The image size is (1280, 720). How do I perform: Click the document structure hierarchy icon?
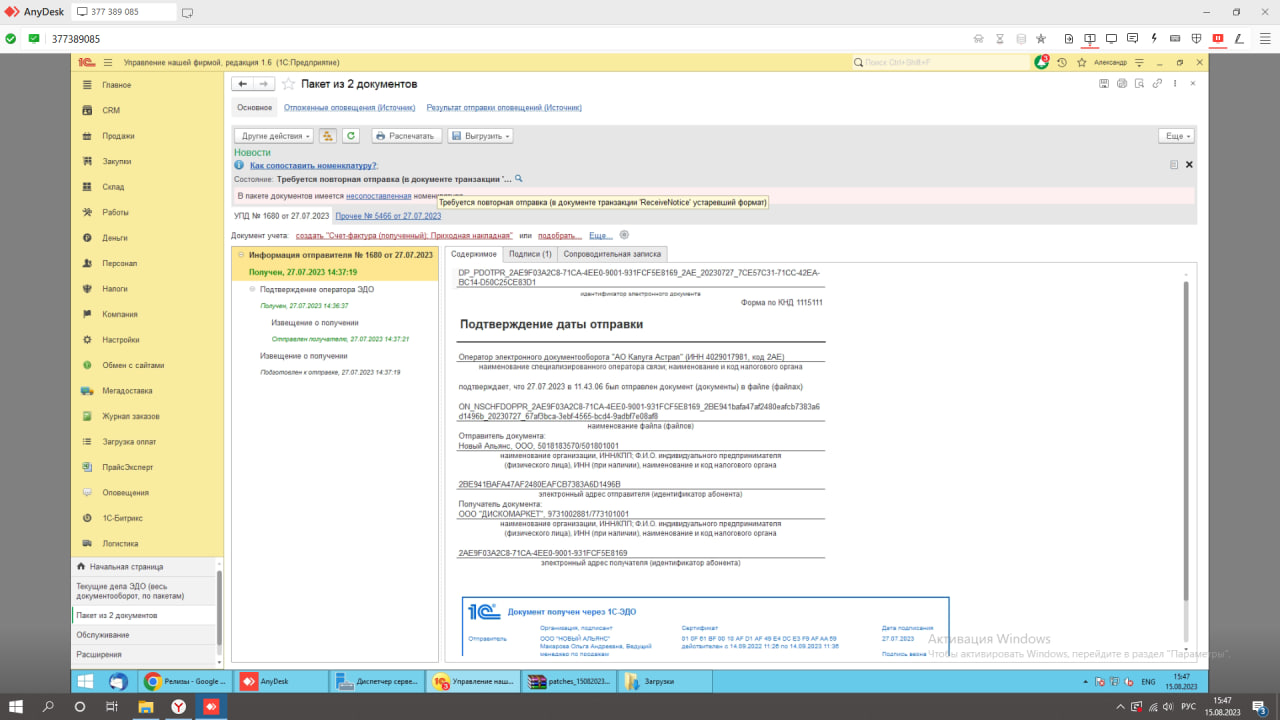pyautogui.click(x=327, y=136)
